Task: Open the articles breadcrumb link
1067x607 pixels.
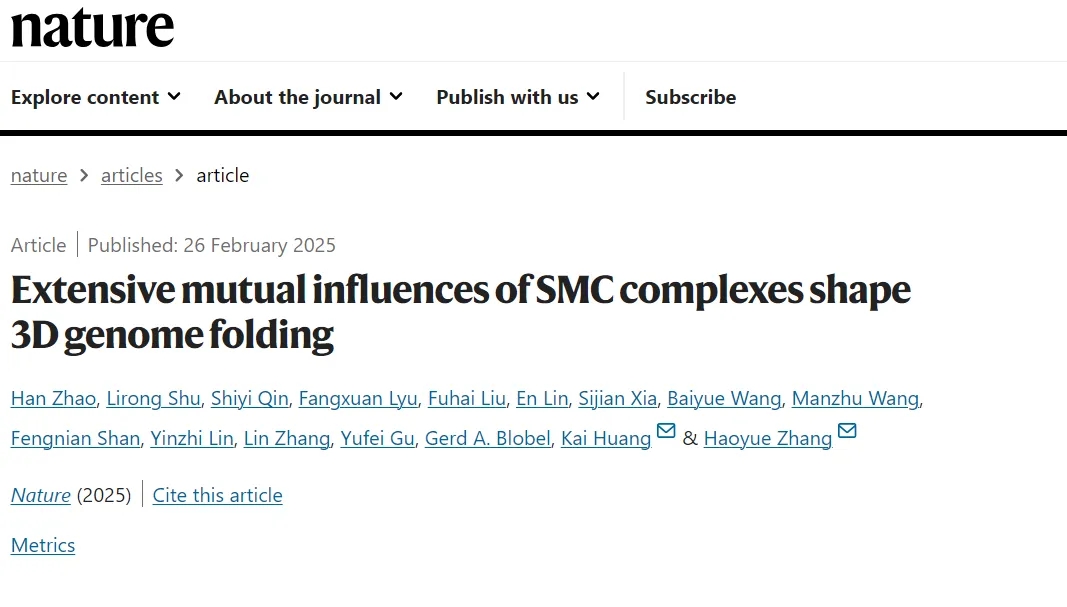Action: [x=131, y=176]
